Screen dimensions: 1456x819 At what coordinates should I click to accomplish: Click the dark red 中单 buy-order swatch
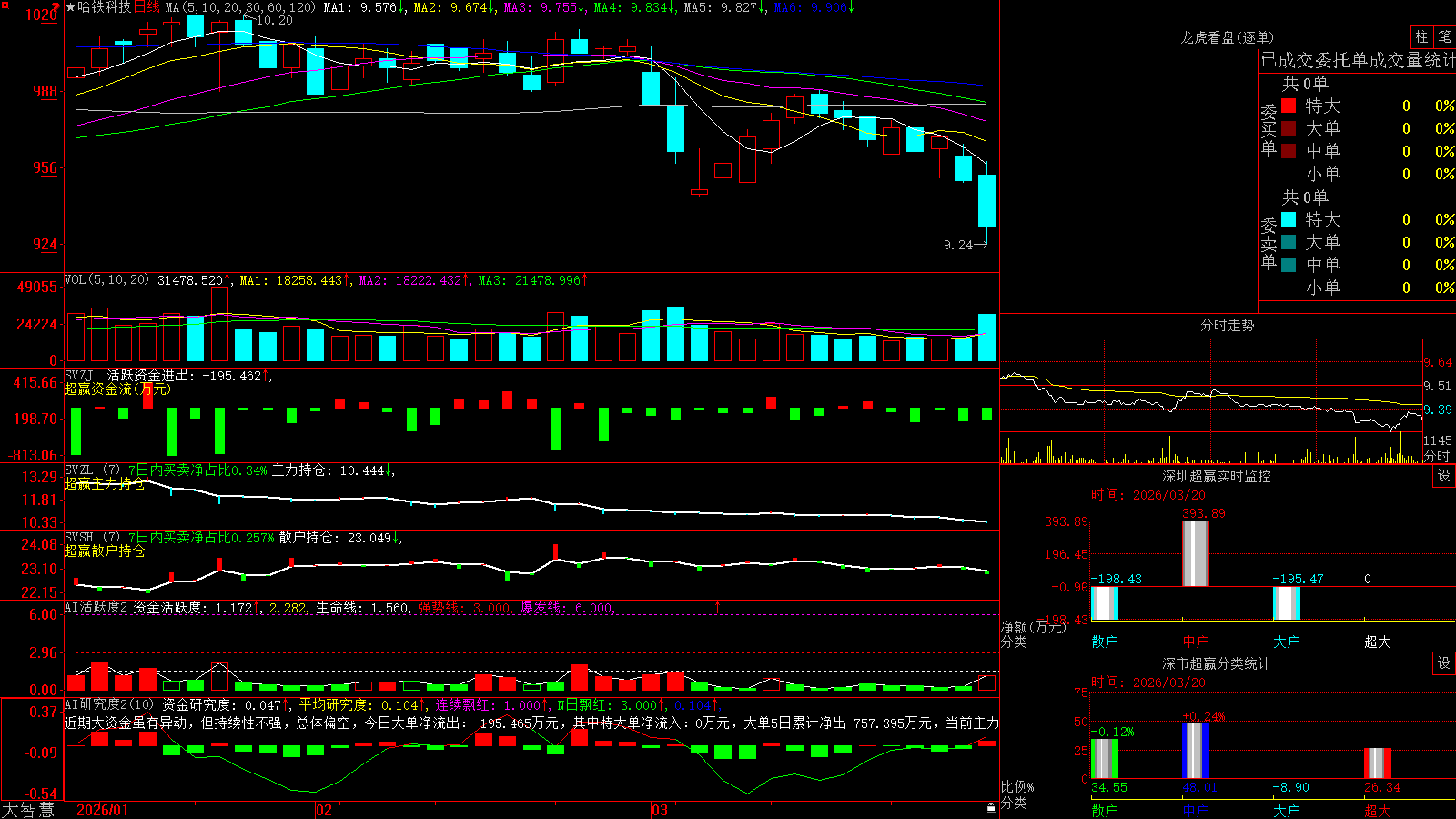click(x=1289, y=151)
